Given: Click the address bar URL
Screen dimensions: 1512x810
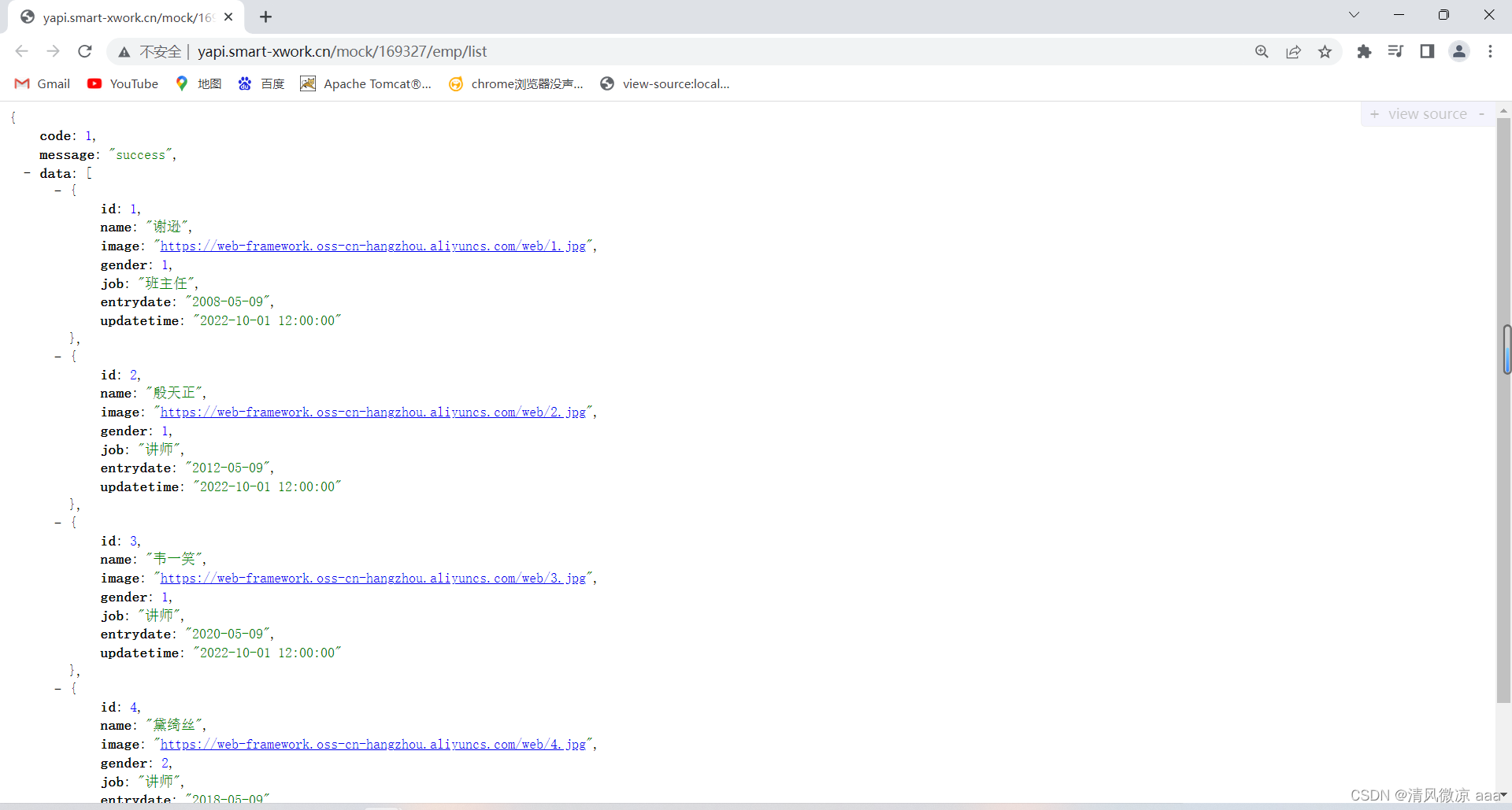Looking at the screenshot, I should tap(343, 51).
